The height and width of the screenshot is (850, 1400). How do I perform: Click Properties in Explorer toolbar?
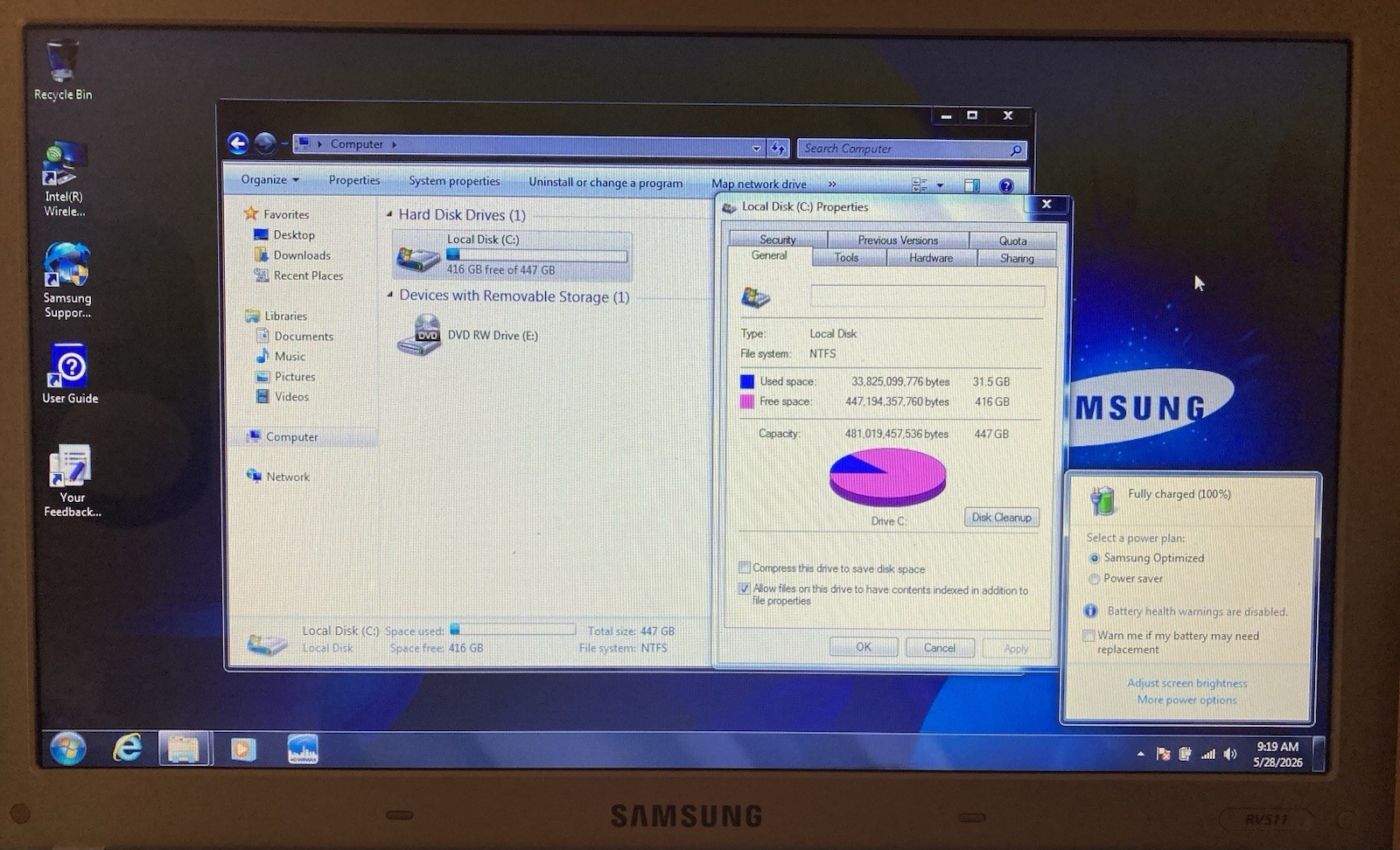354,180
